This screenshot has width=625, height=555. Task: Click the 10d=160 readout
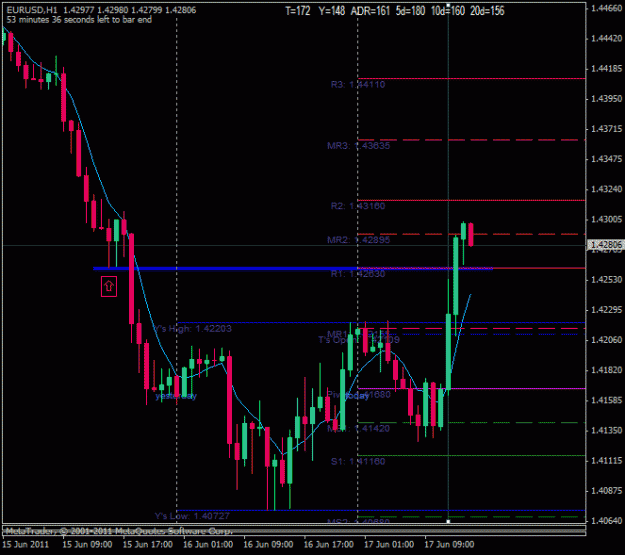448,11
